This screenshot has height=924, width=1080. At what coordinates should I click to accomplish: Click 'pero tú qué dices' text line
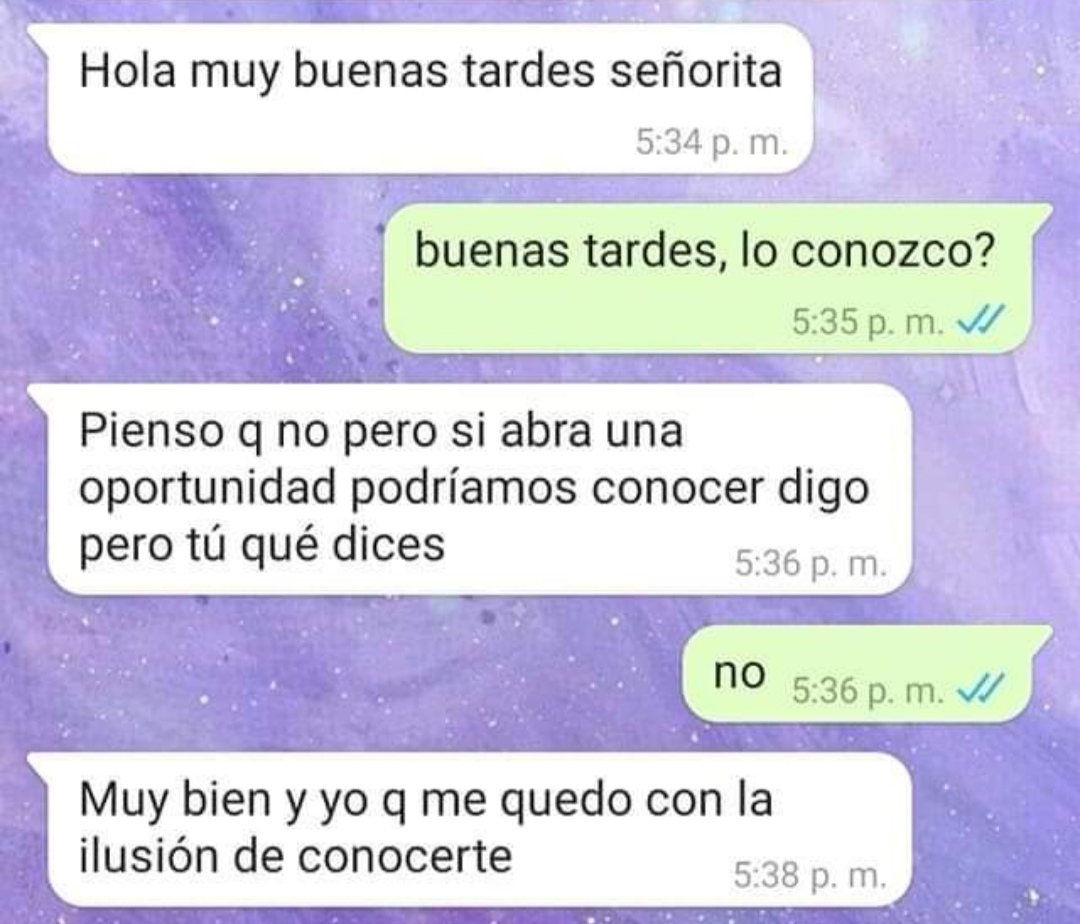click(262, 547)
